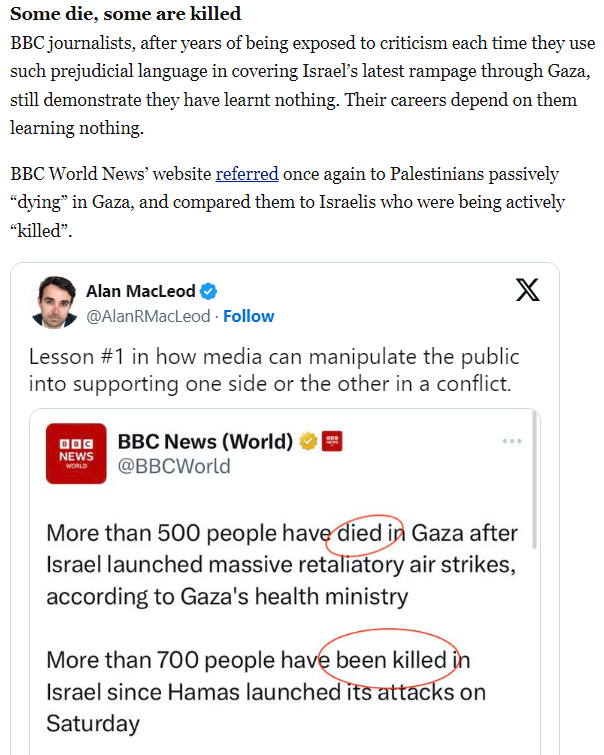
Task: Click the small red BBC affiliation badge
Action: (x=332, y=441)
